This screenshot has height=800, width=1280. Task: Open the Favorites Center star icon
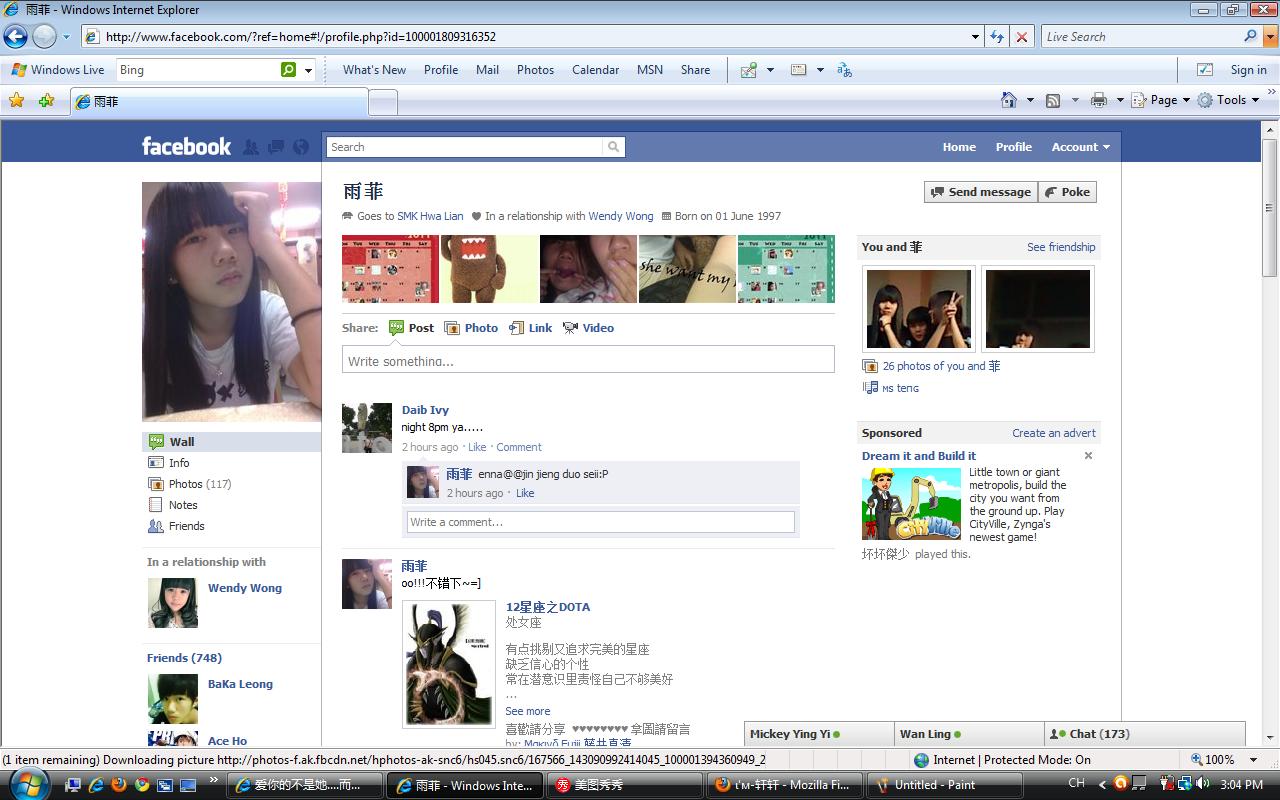pos(16,100)
